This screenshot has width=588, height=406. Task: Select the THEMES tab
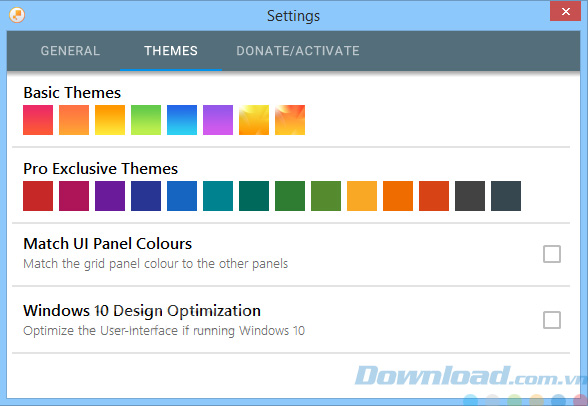[x=171, y=51]
